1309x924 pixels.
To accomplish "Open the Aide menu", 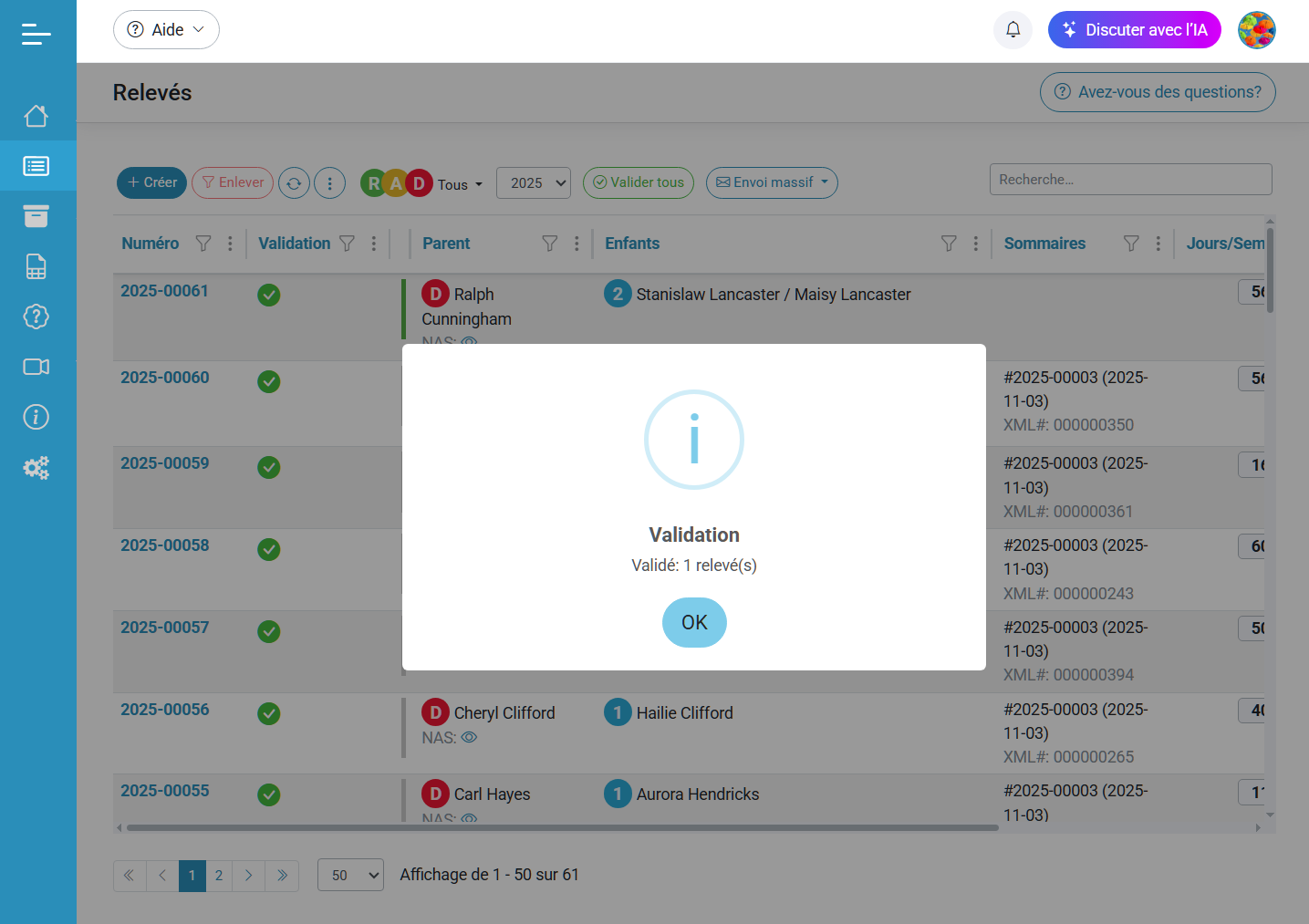I will point(166,30).
